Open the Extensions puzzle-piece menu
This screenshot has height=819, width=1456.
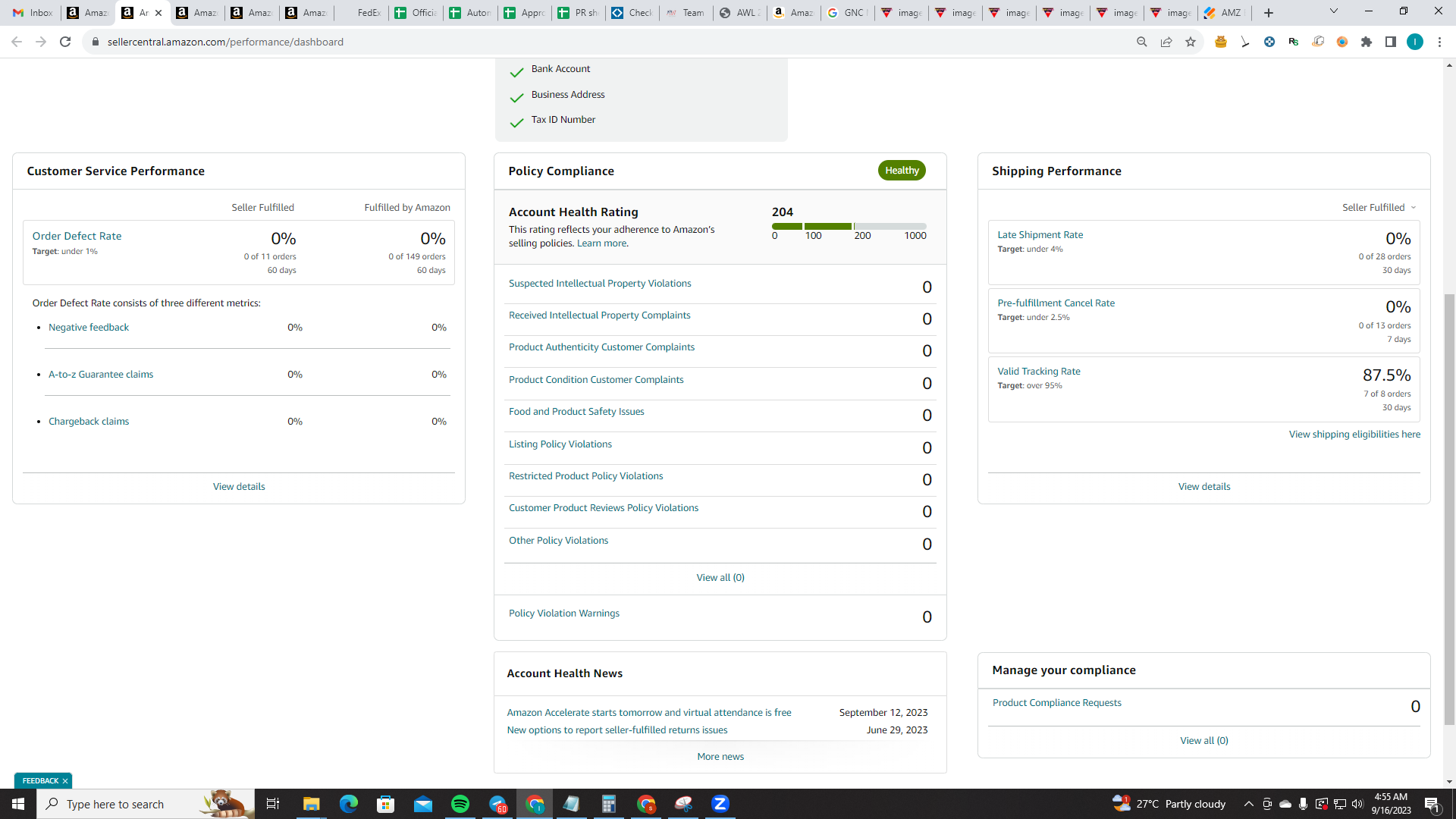(x=1367, y=42)
